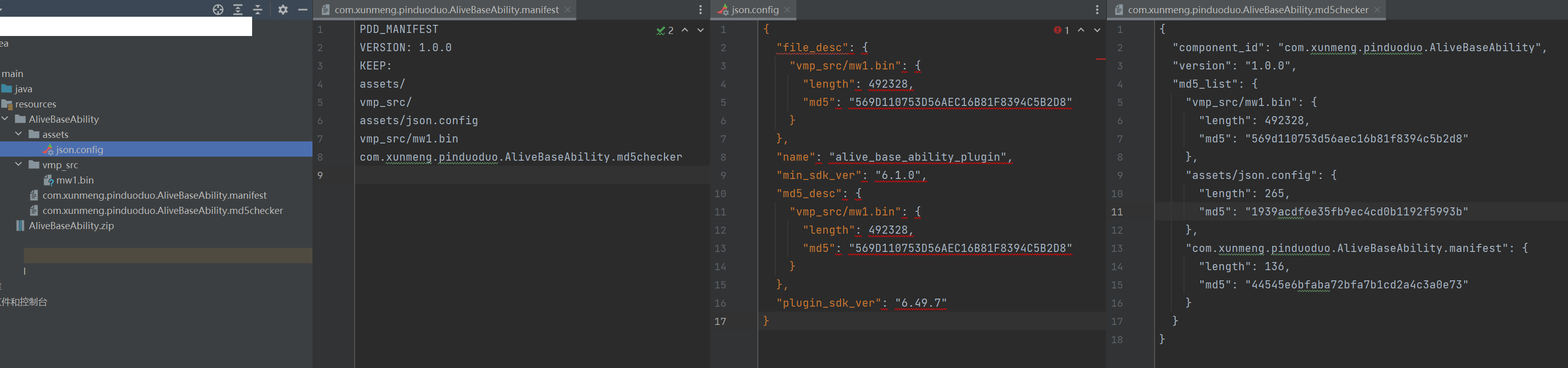Click the red error indicator in json.config

(x=1061, y=30)
